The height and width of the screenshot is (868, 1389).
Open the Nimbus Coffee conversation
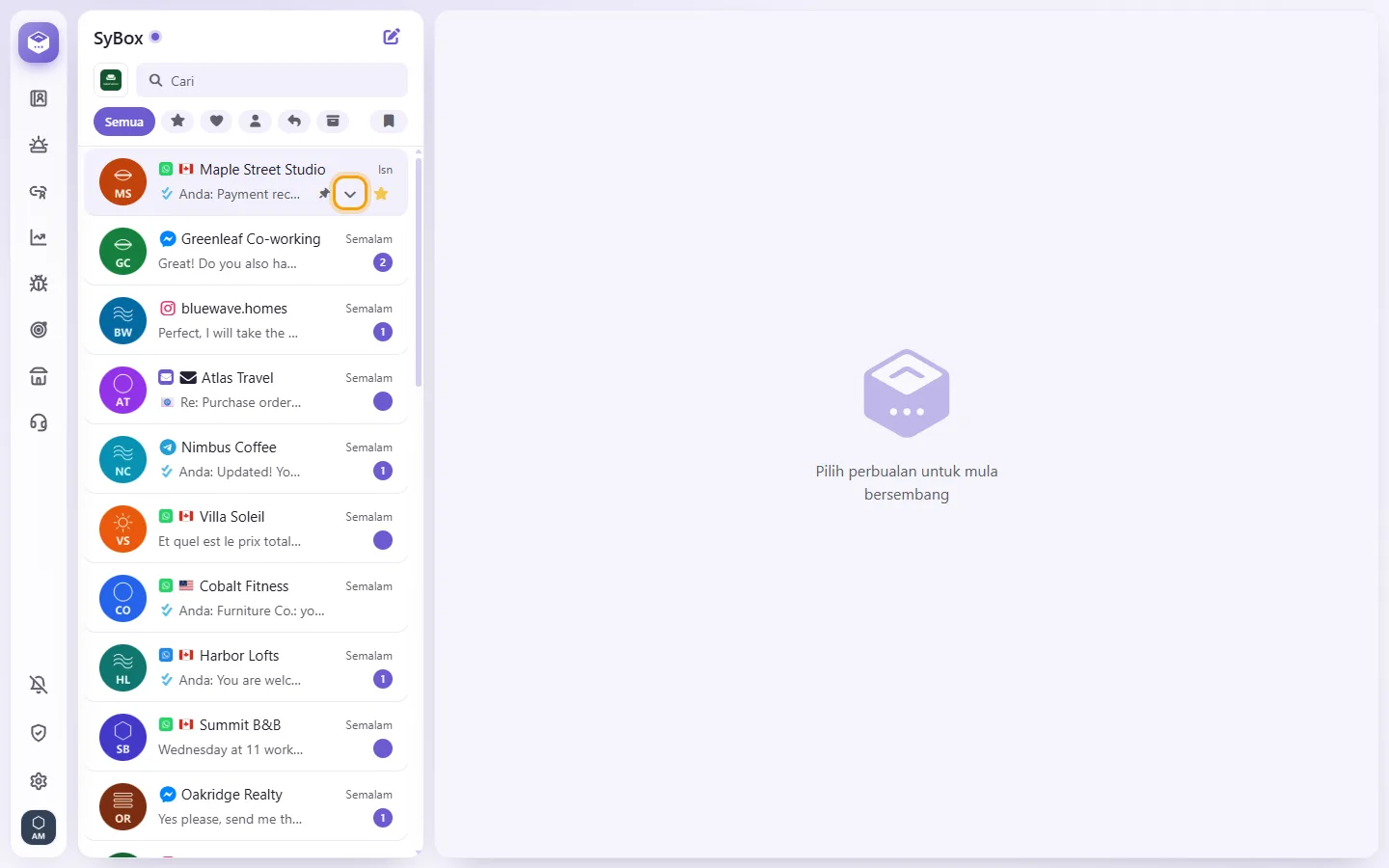(246, 459)
